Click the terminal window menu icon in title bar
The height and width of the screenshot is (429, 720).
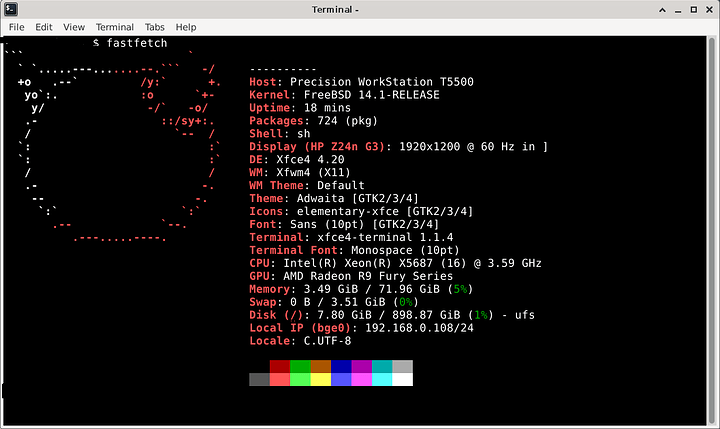click(x=9, y=8)
